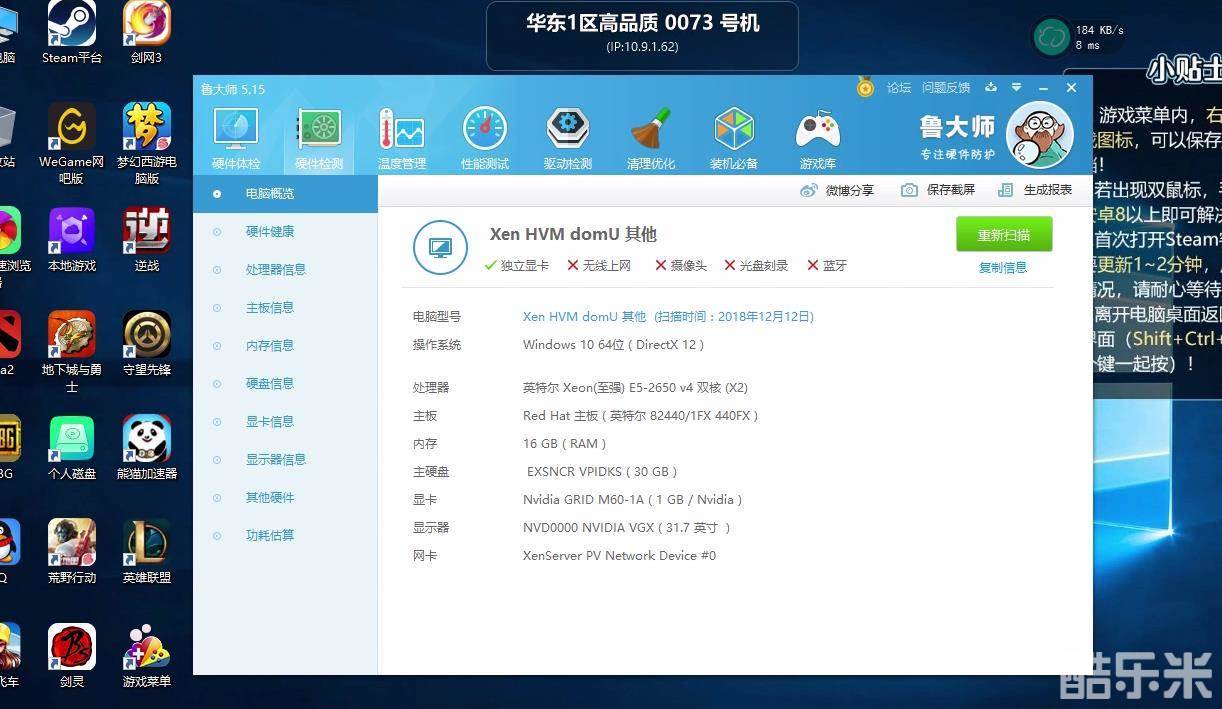Screen dimensions: 1222x709
Task: Click the 复制信息 copy info link
Action: (x=1003, y=268)
